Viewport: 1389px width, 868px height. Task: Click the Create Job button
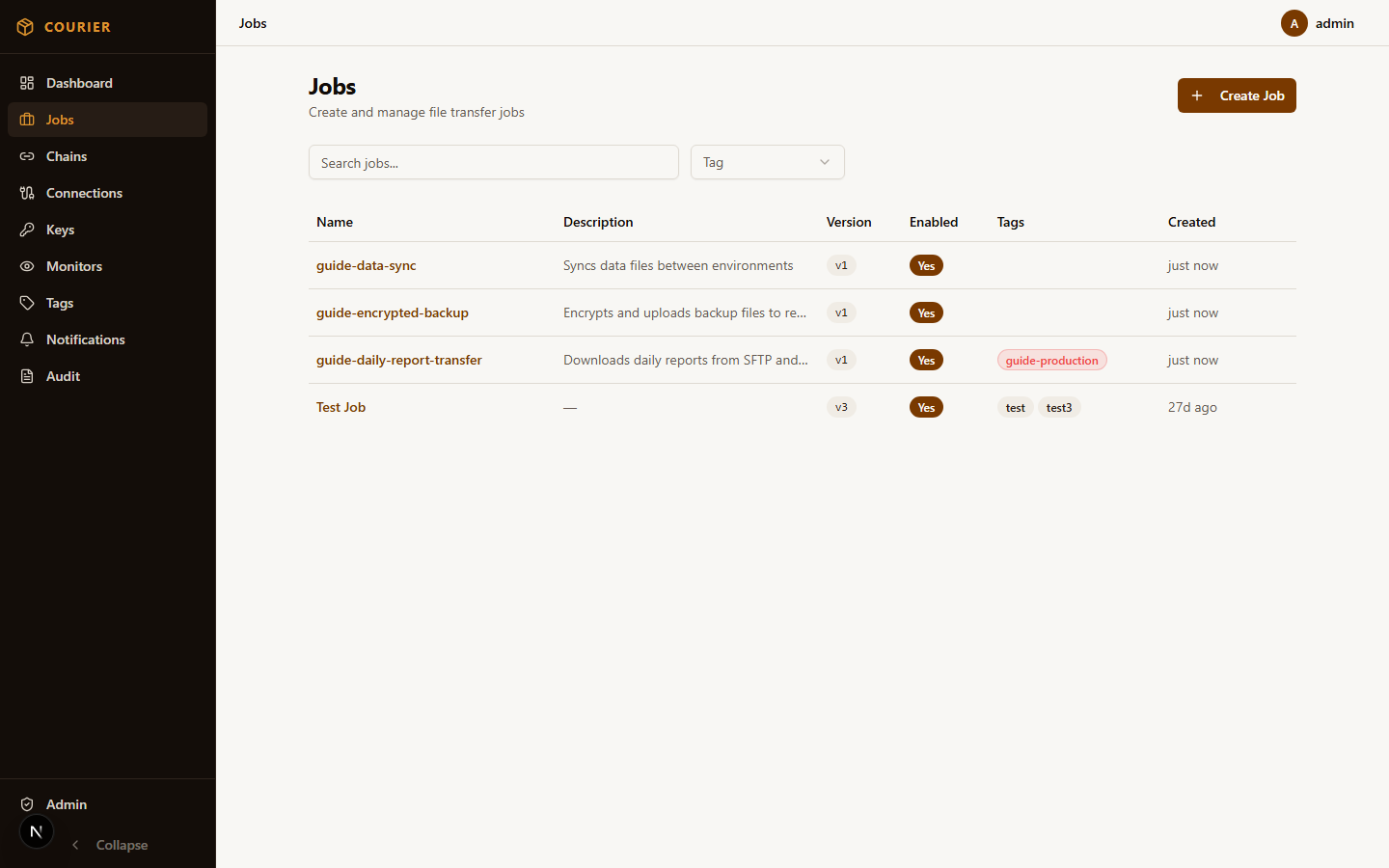1237,95
